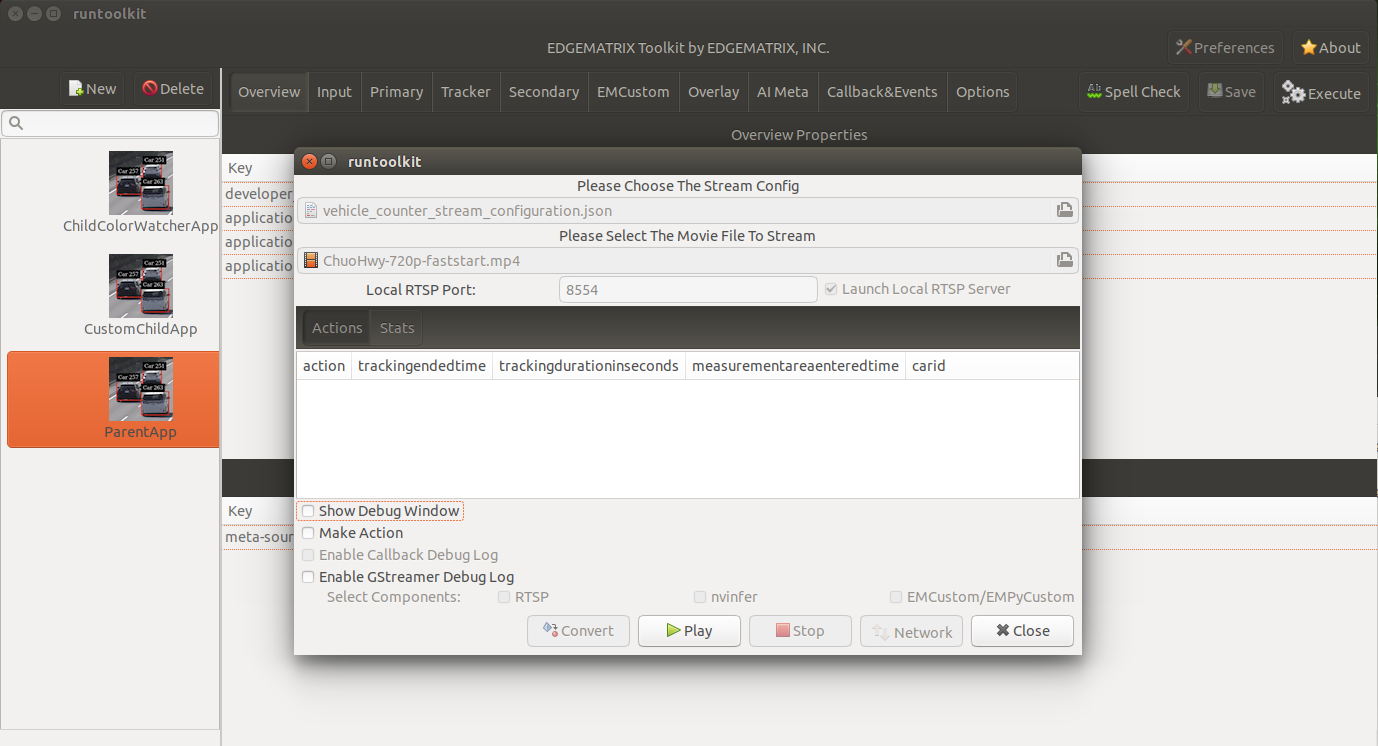Browse for the movie file icon

1065,260
